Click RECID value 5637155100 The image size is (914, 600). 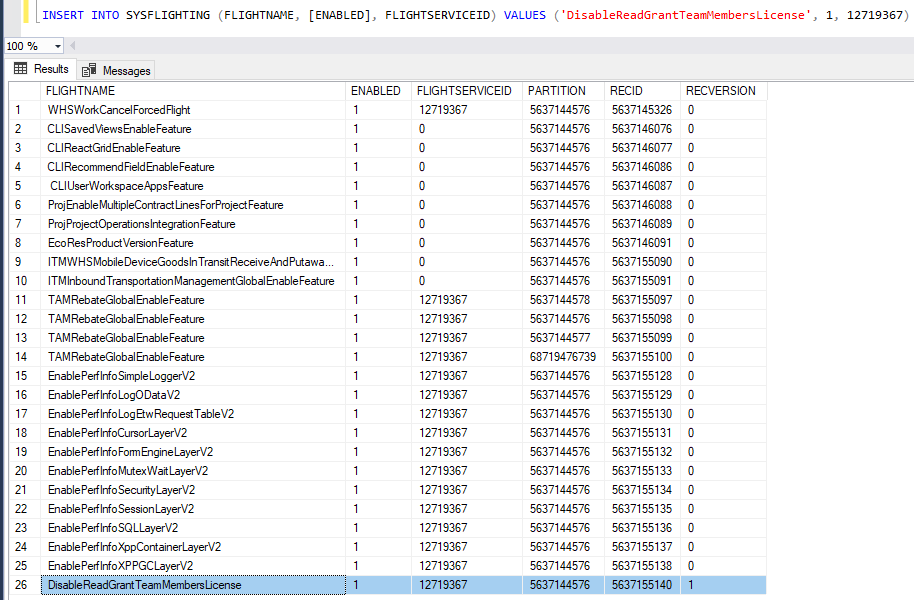pyautogui.click(x=642, y=357)
